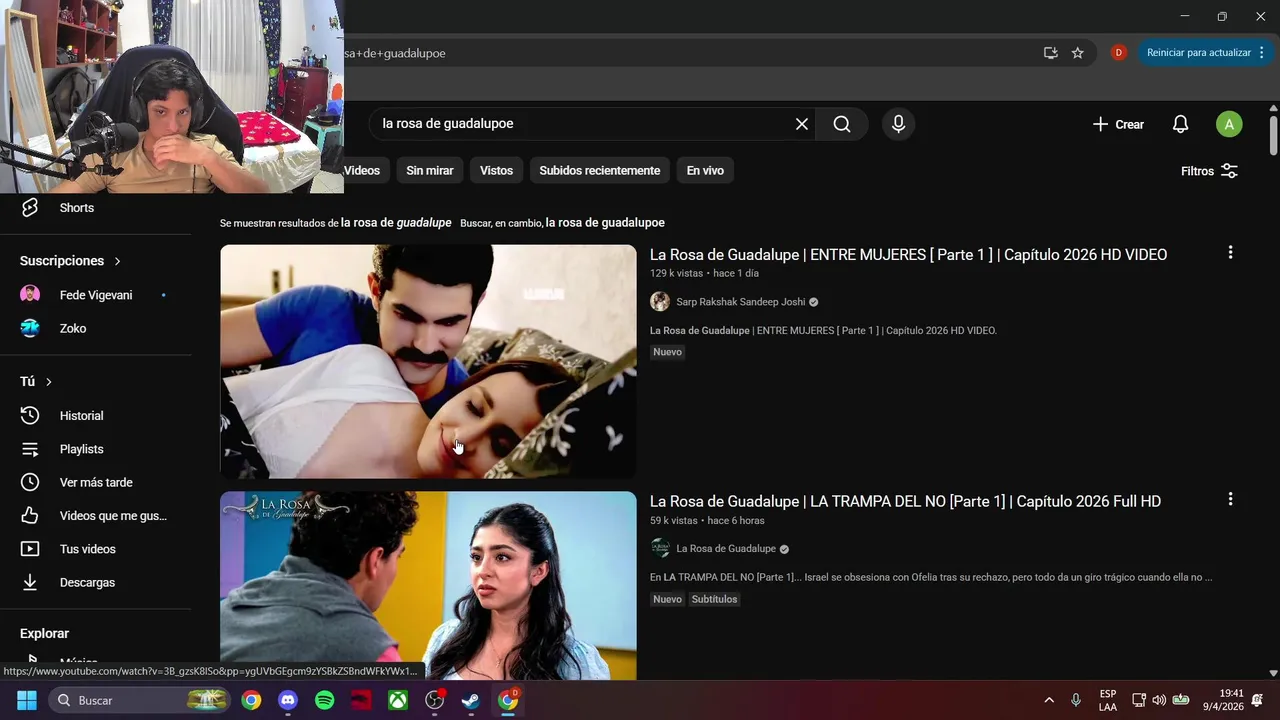Switch ESP LAA keyboard language
Screen dimensions: 1280x720
[x=1108, y=700]
